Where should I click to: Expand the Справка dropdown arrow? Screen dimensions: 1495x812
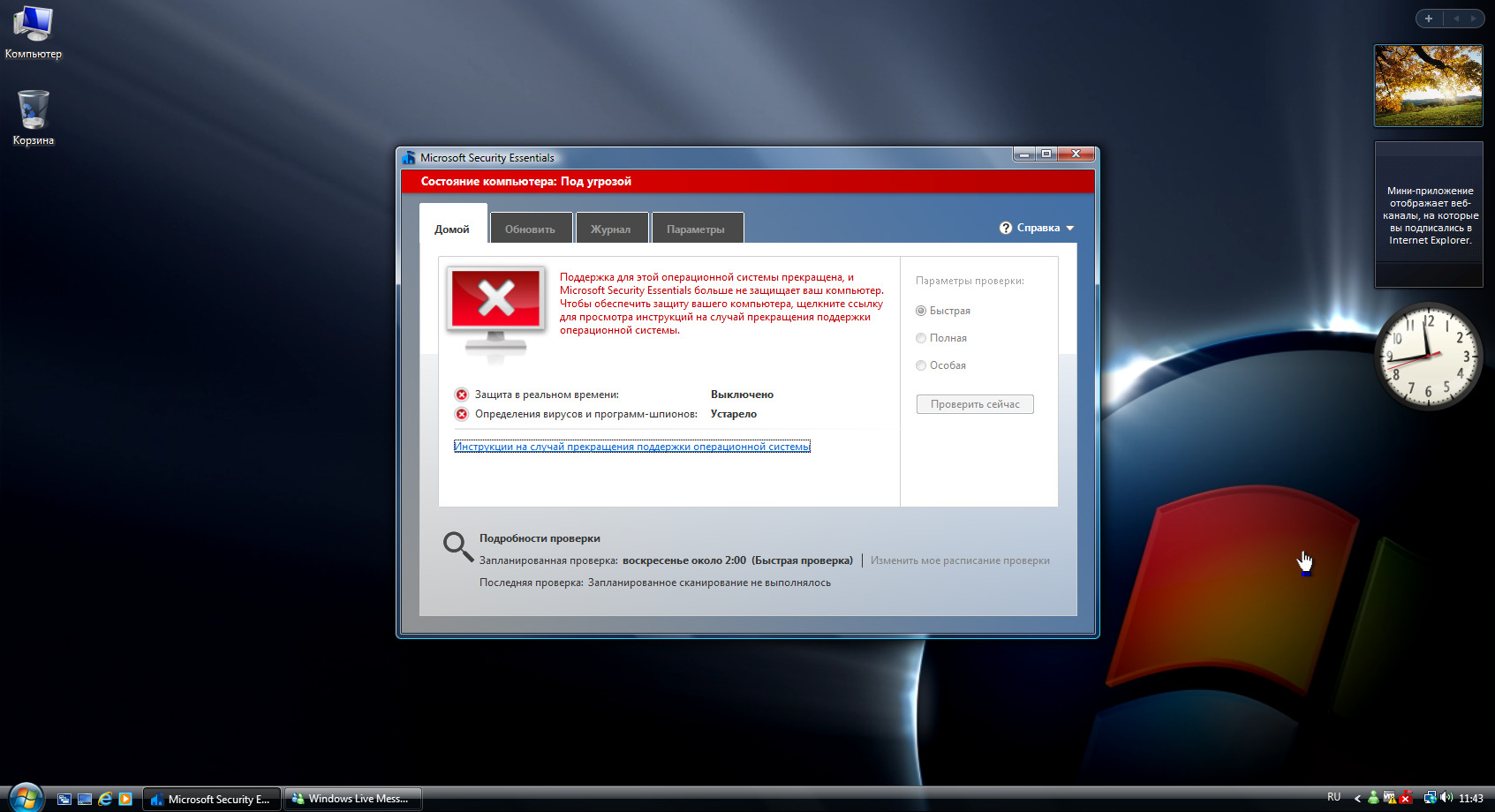[1070, 229]
